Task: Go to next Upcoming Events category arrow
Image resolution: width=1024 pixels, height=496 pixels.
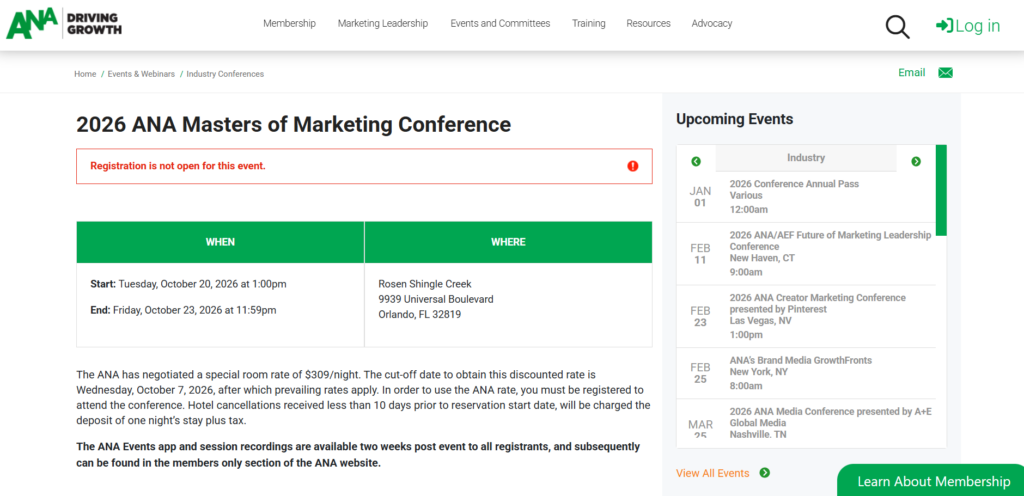Action: coord(916,161)
